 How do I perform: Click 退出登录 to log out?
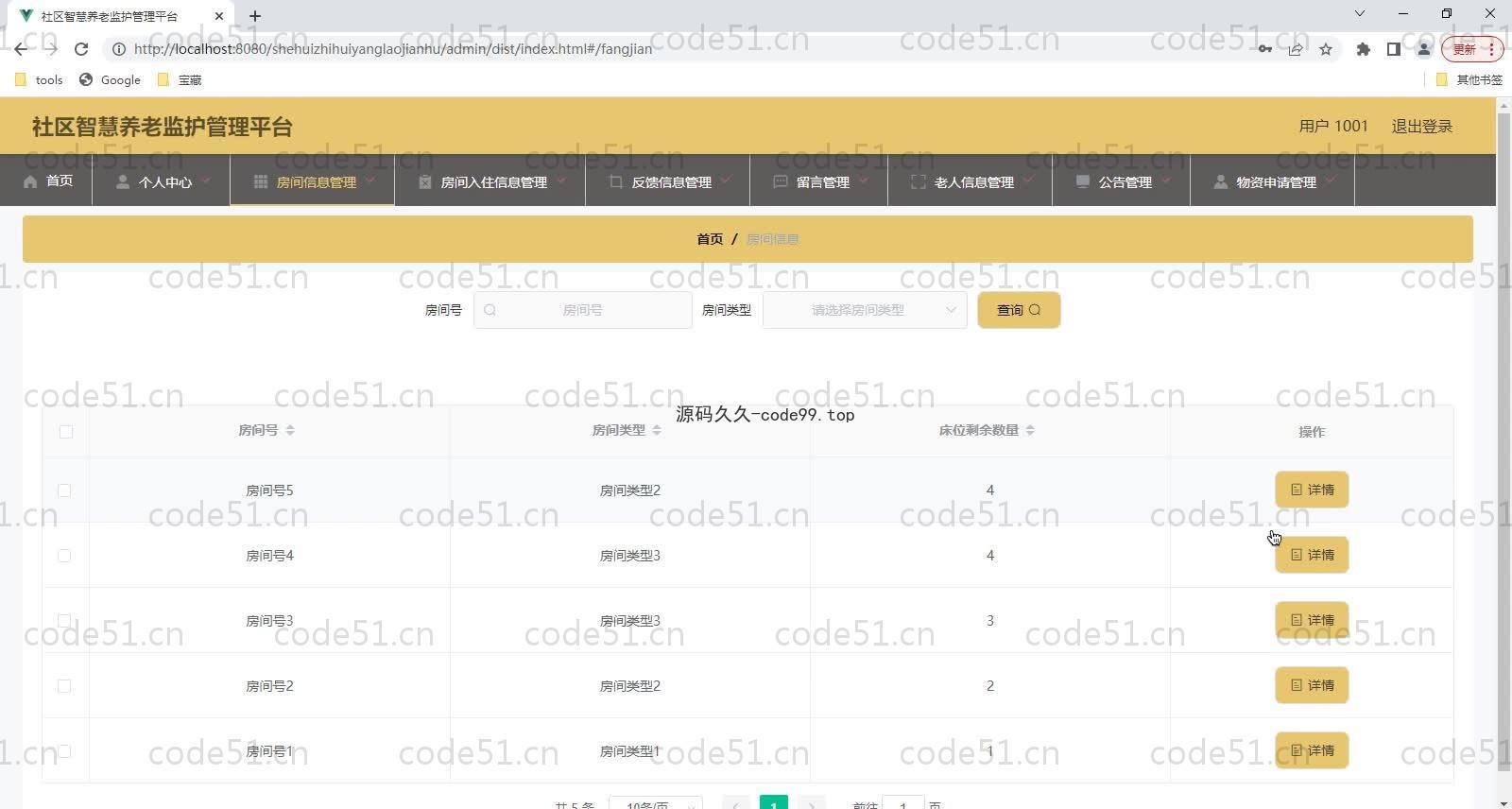(1421, 126)
